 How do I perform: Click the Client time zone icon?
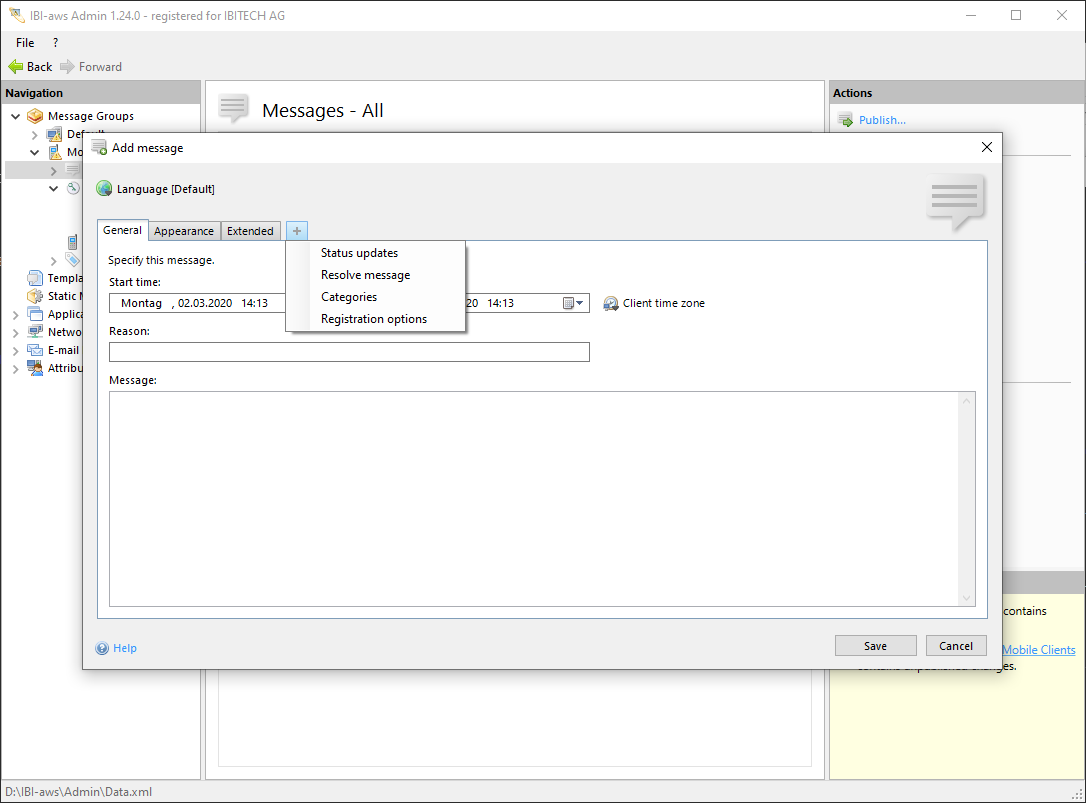click(x=611, y=303)
